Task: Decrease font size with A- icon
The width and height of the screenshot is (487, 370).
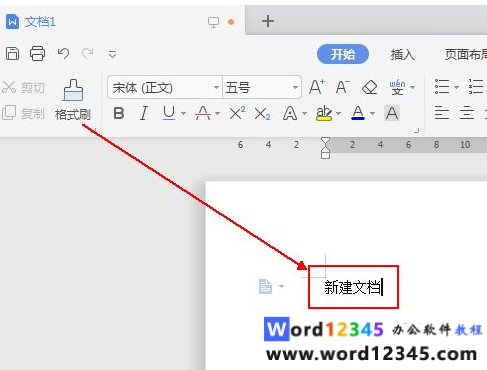Action: 343,87
